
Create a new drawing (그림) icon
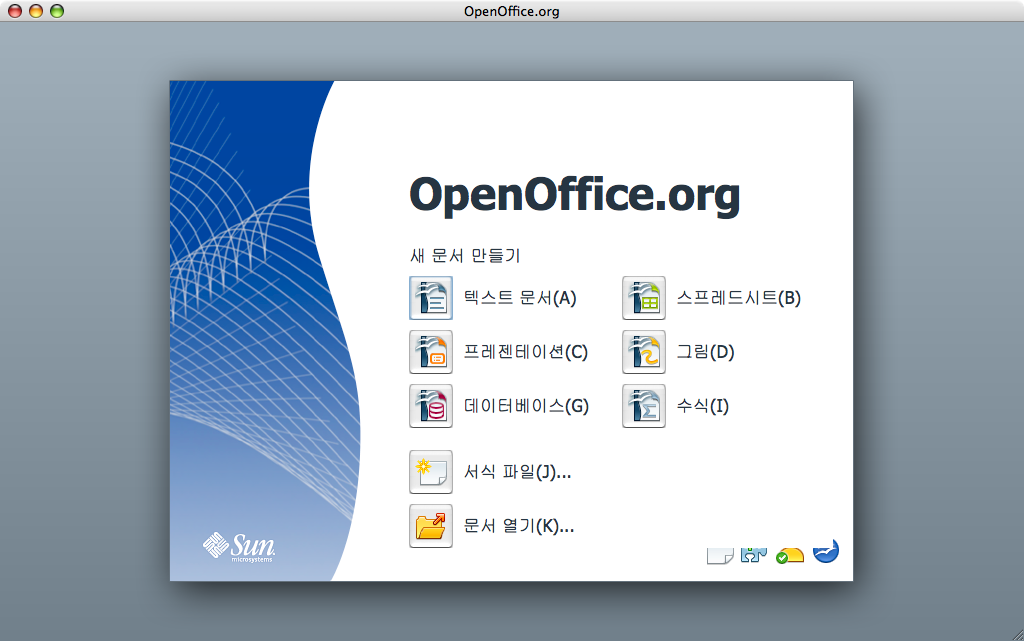644,352
